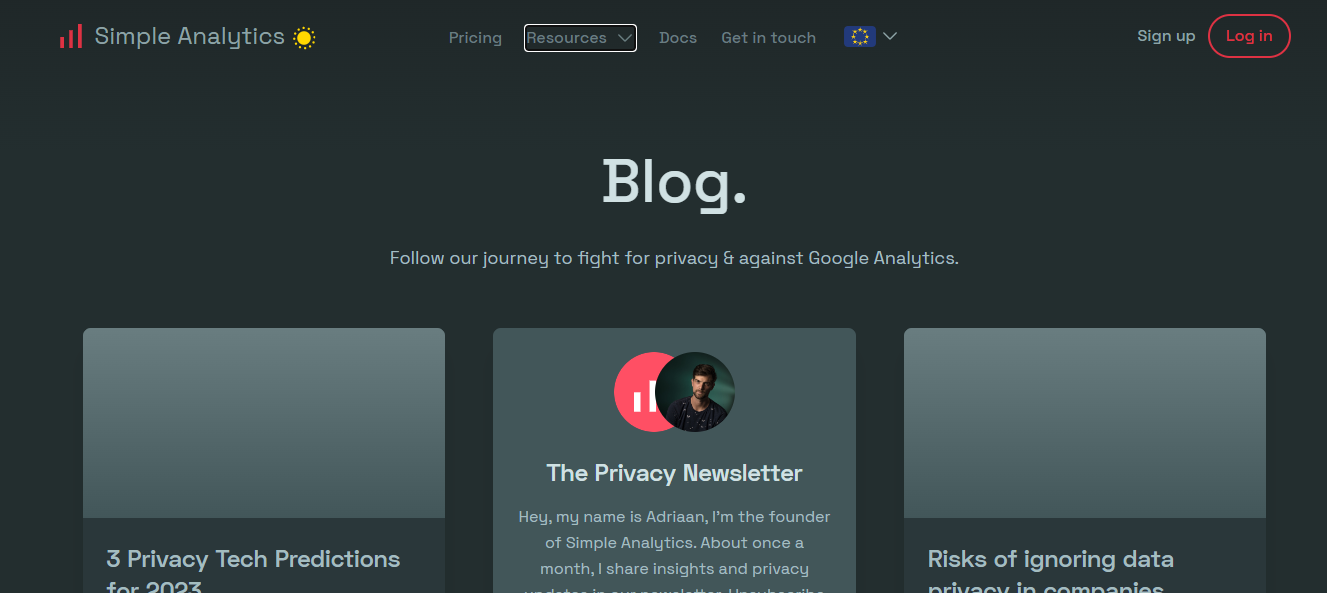Click the EU flag icon
Viewport: 1327px width, 593px height.
click(x=859, y=37)
